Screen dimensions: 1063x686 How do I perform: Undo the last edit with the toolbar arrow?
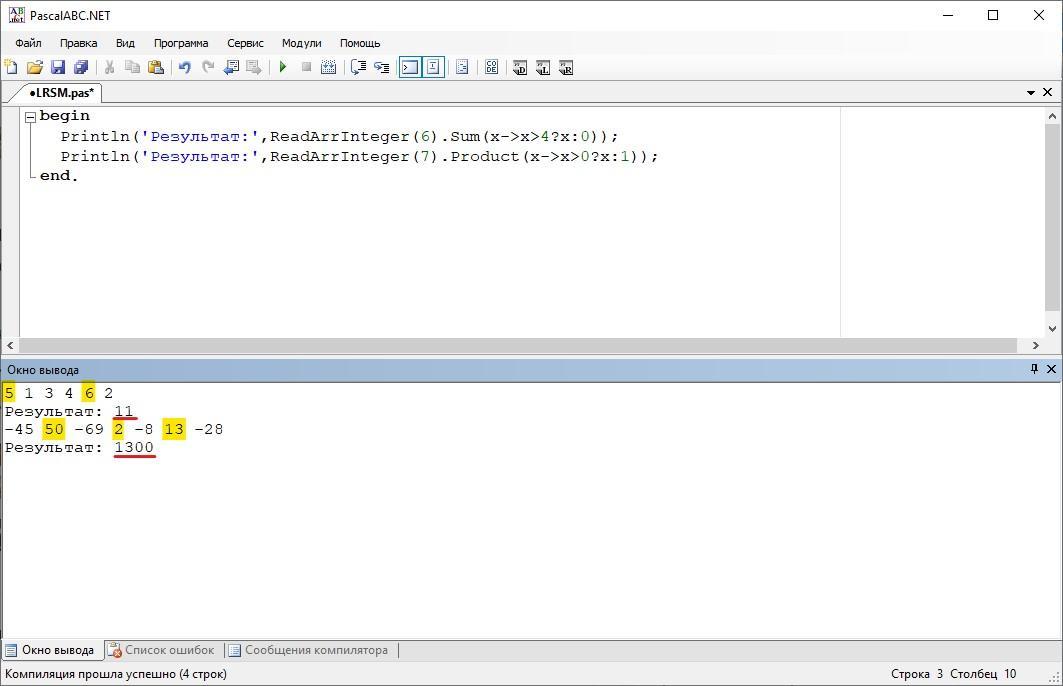pyautogui.click(x=185, y=67)
